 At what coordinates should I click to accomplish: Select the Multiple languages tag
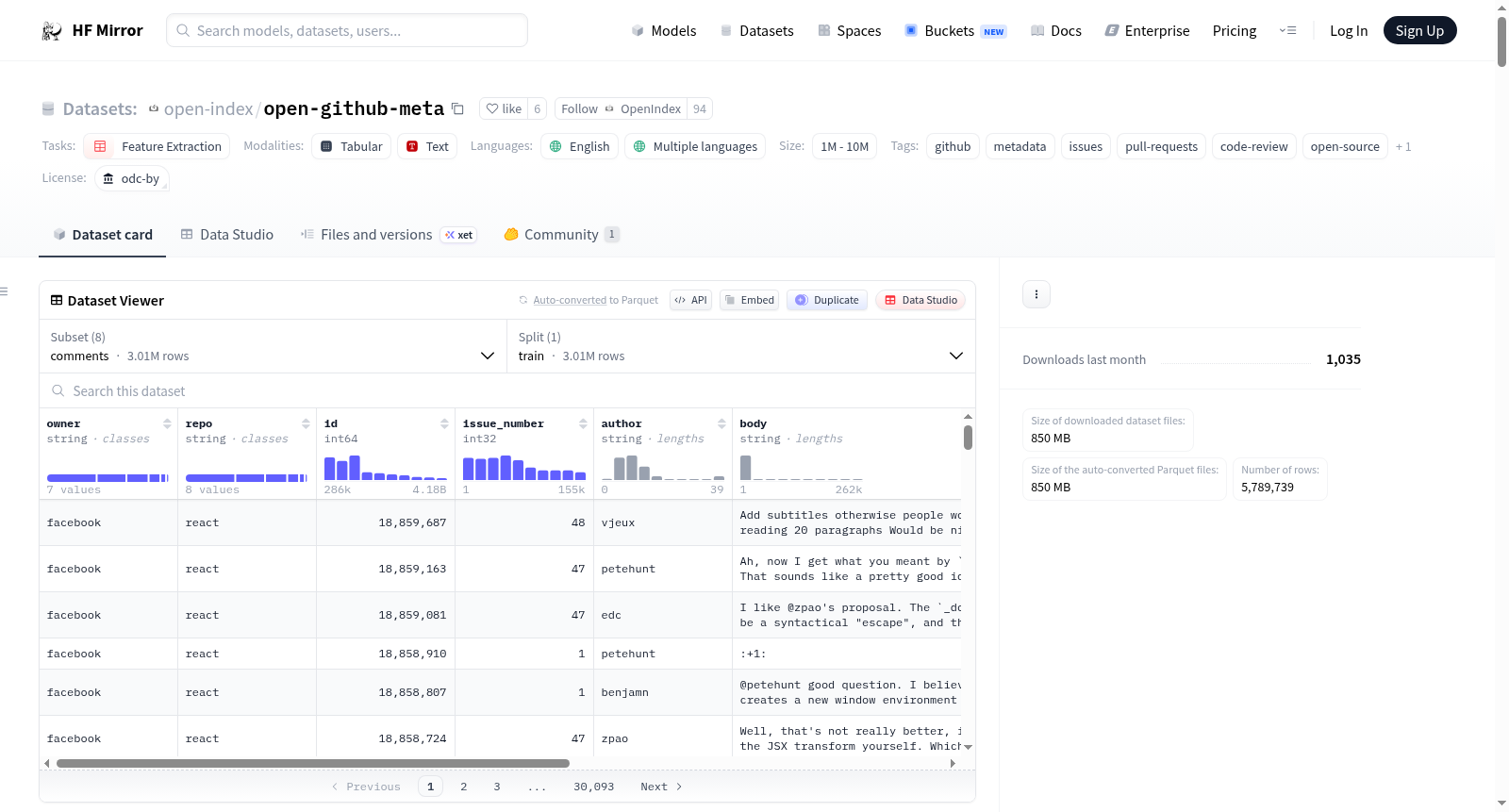pyautogui.click(x=695, y=146)
